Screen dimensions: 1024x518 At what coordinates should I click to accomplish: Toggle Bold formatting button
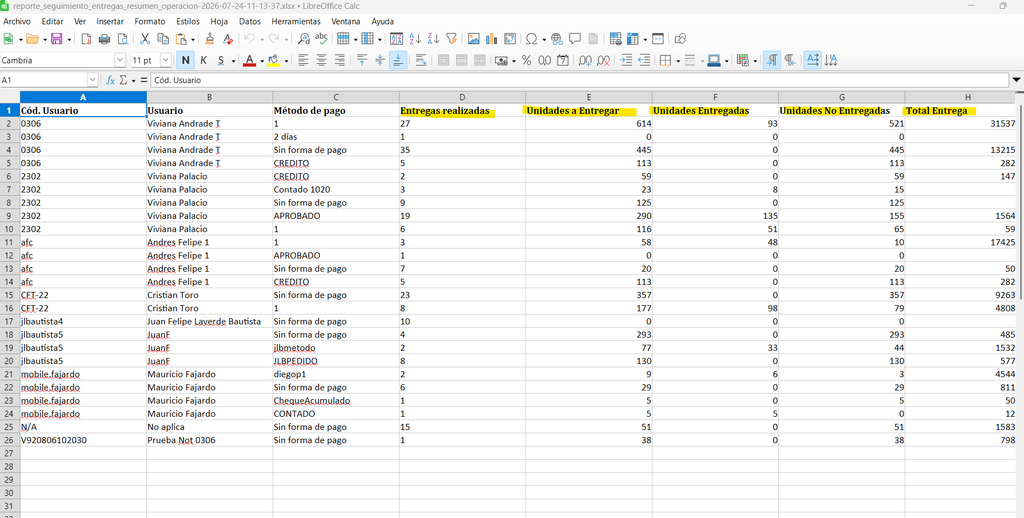pos(186,61)
